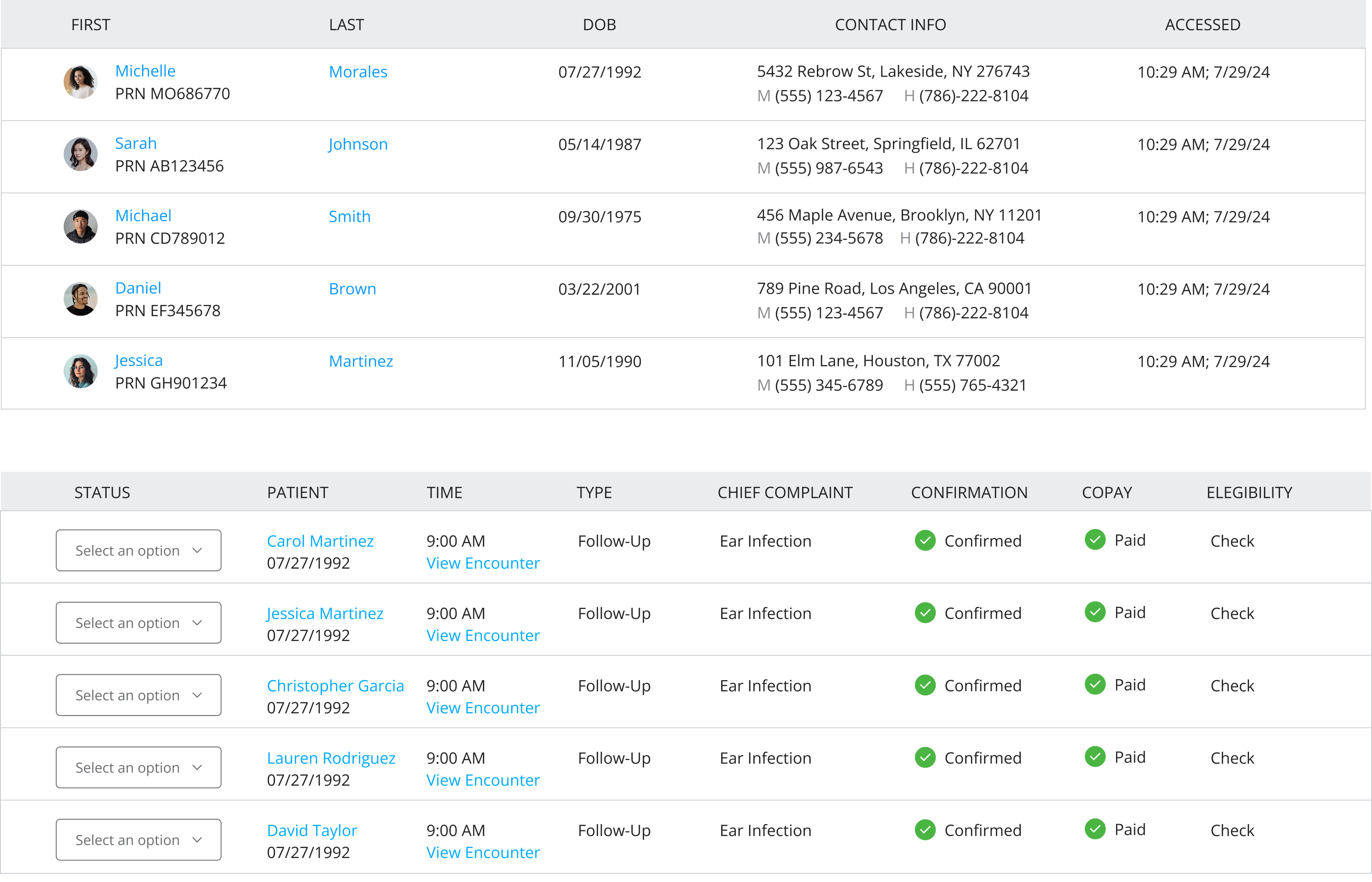Image resolution: width=1372 pixels, height=882 pixels.
Task: Open the Morales last name link
Action: pos(358,72)
